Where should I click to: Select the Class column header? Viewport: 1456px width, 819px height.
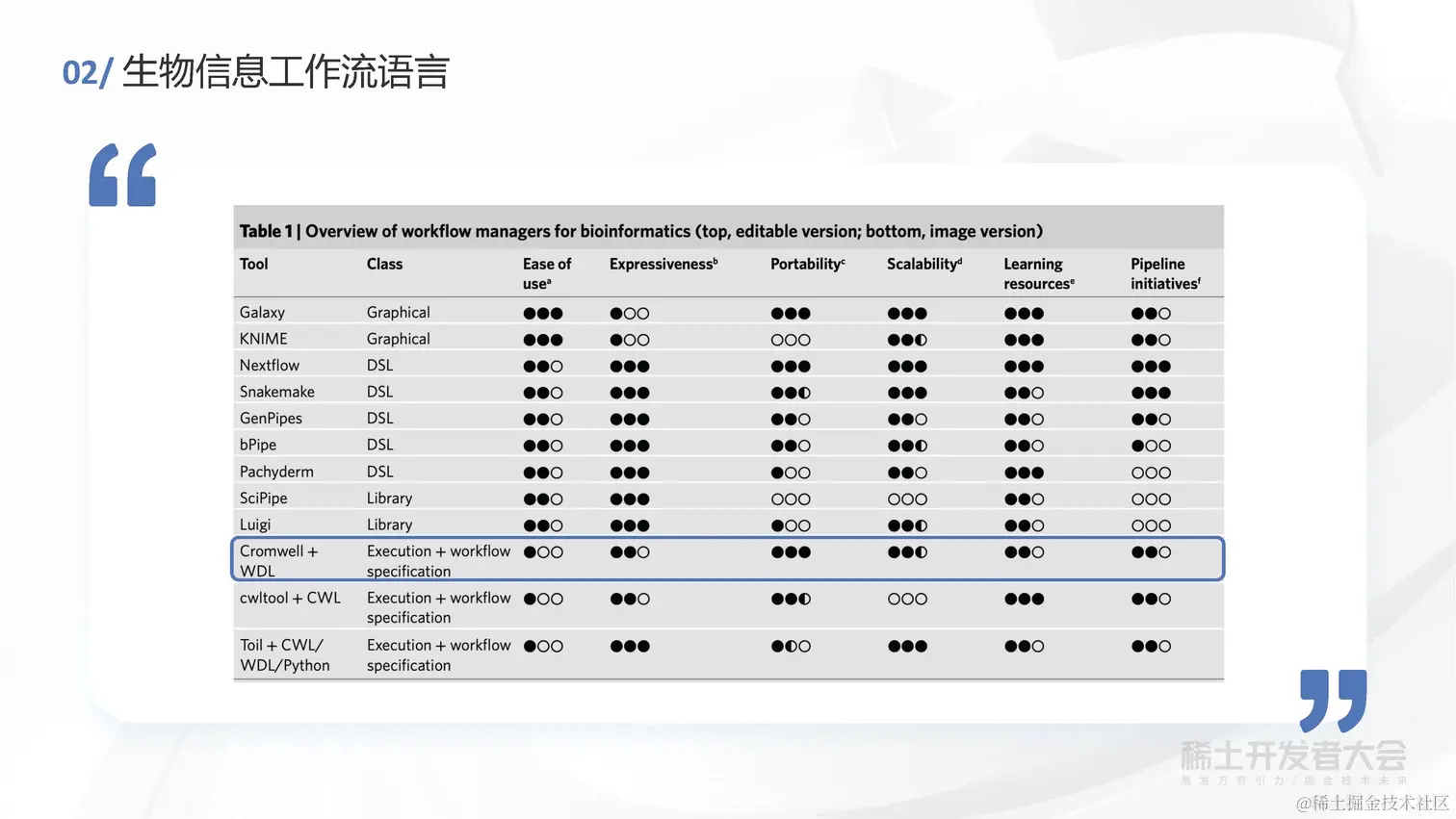(x=384, y=264)
